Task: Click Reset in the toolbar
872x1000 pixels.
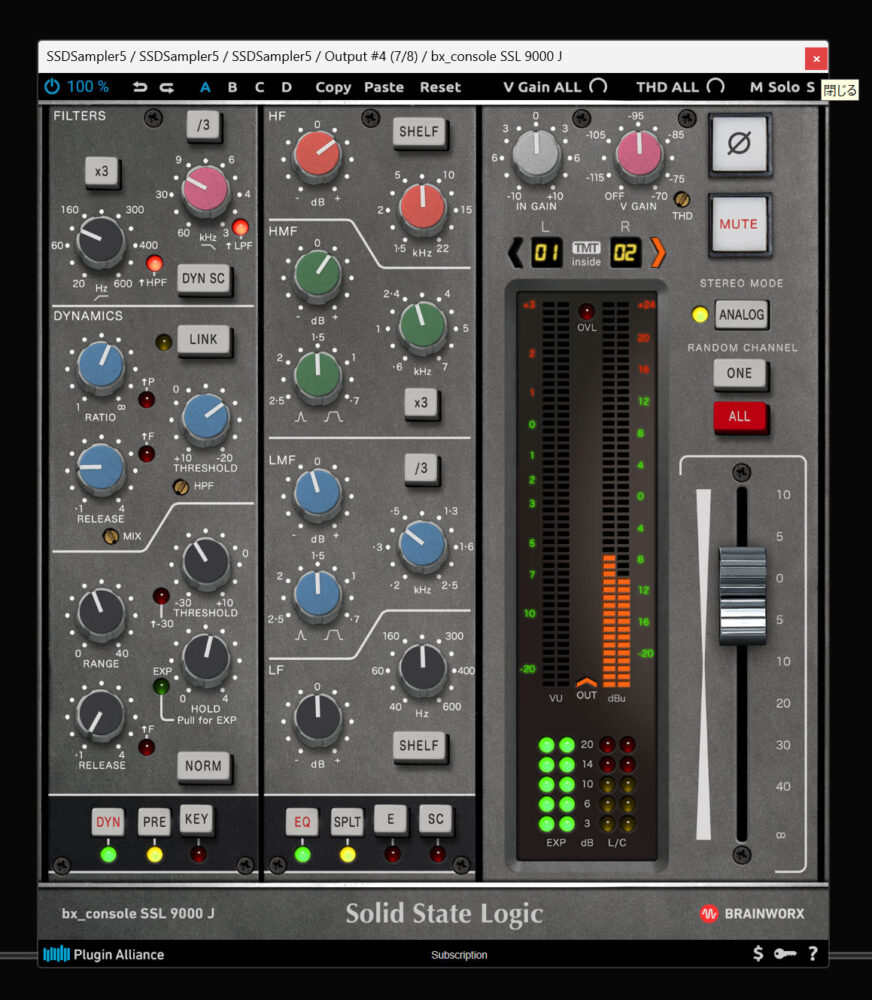Action: pos(440,87)
